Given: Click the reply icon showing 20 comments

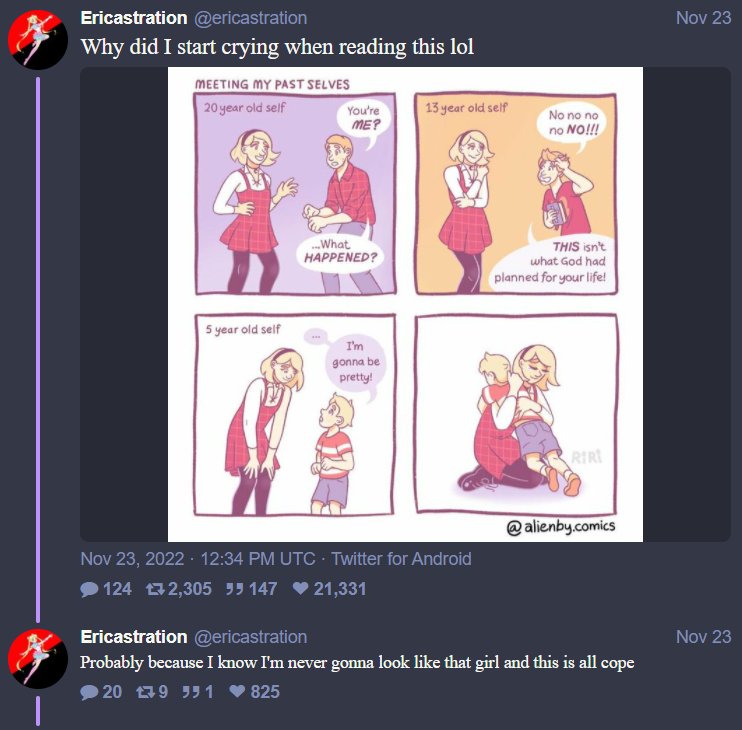Looking at the screenshot, I should (x=89, y=692).
